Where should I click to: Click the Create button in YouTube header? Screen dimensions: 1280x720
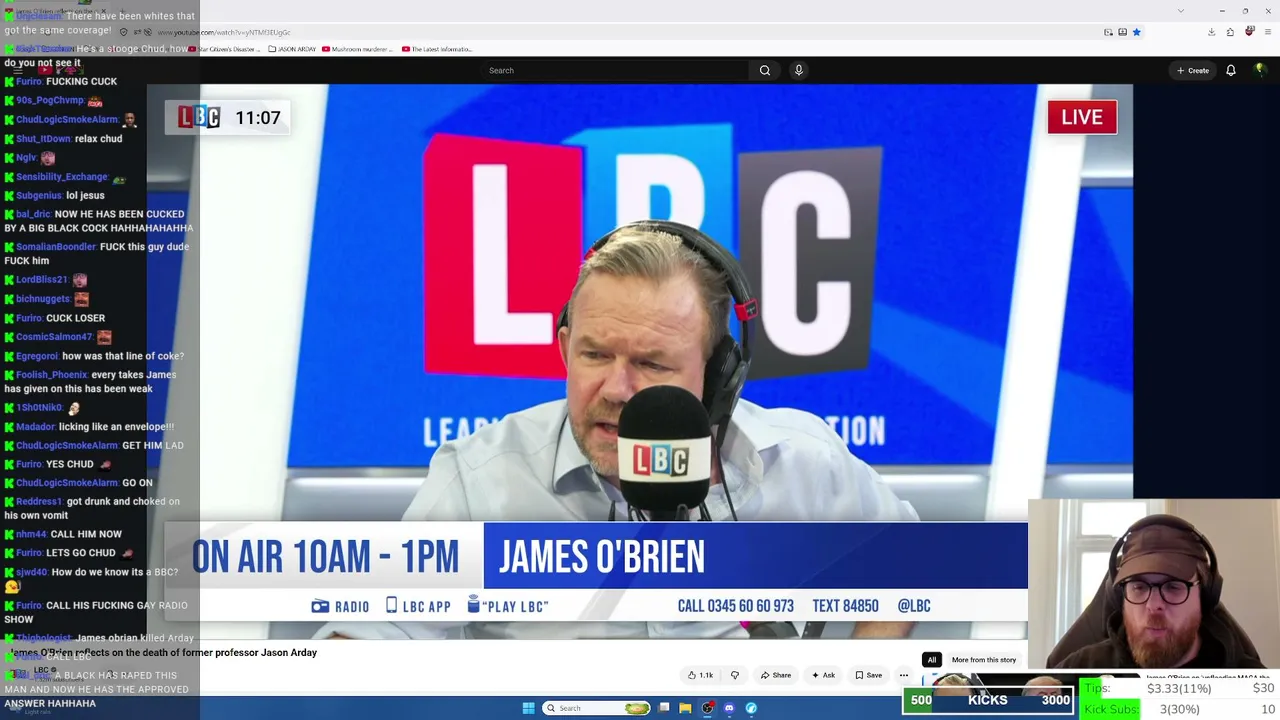[x=1193, y=70]
